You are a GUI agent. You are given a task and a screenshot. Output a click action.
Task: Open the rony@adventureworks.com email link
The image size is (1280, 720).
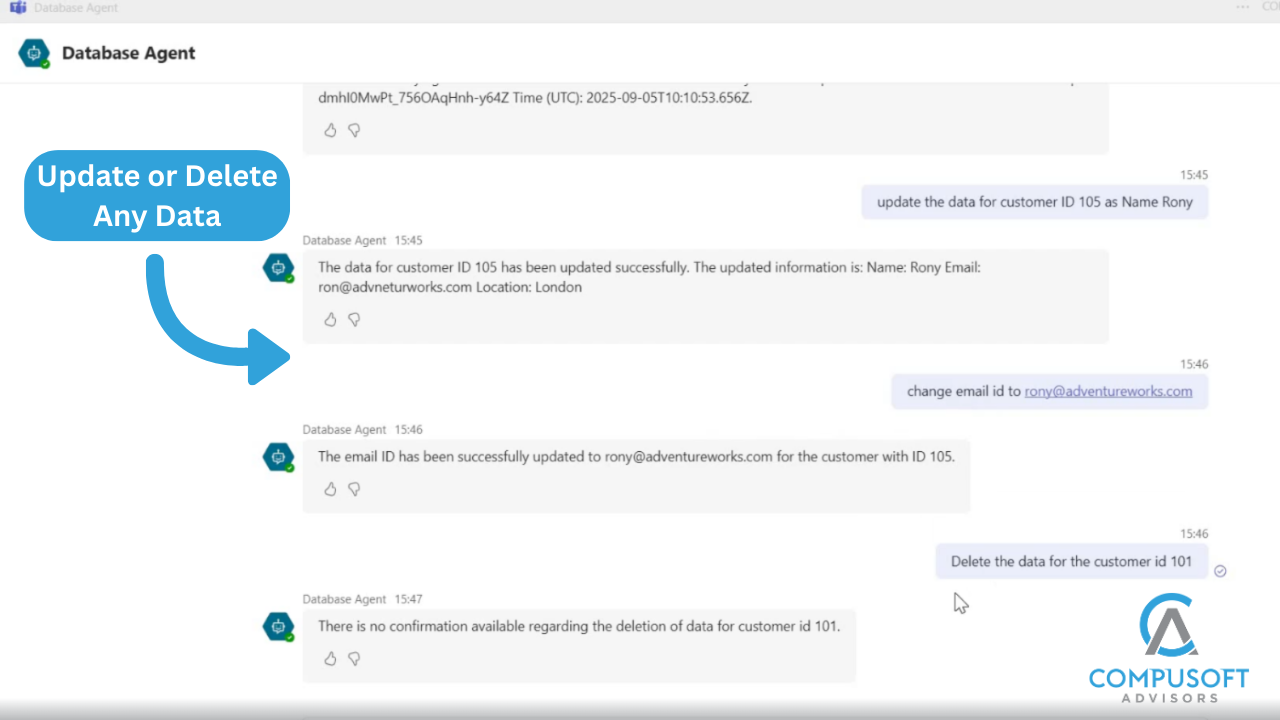click(1108, 391)
